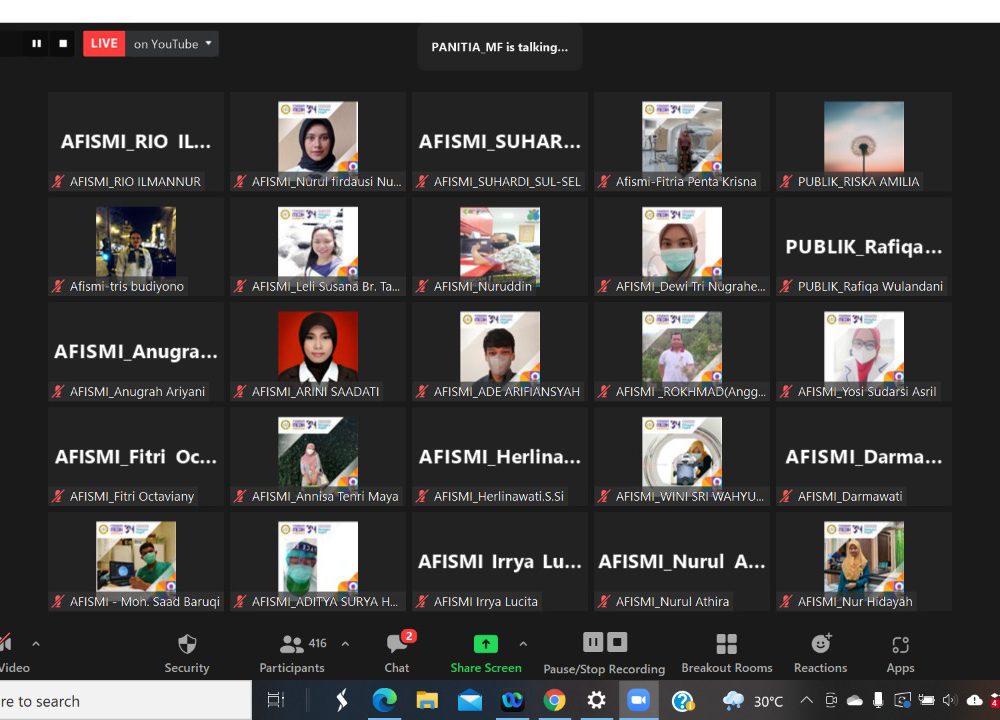Open the Apps panel
This screenshot has height=720, width=1000.
(900, 653)
